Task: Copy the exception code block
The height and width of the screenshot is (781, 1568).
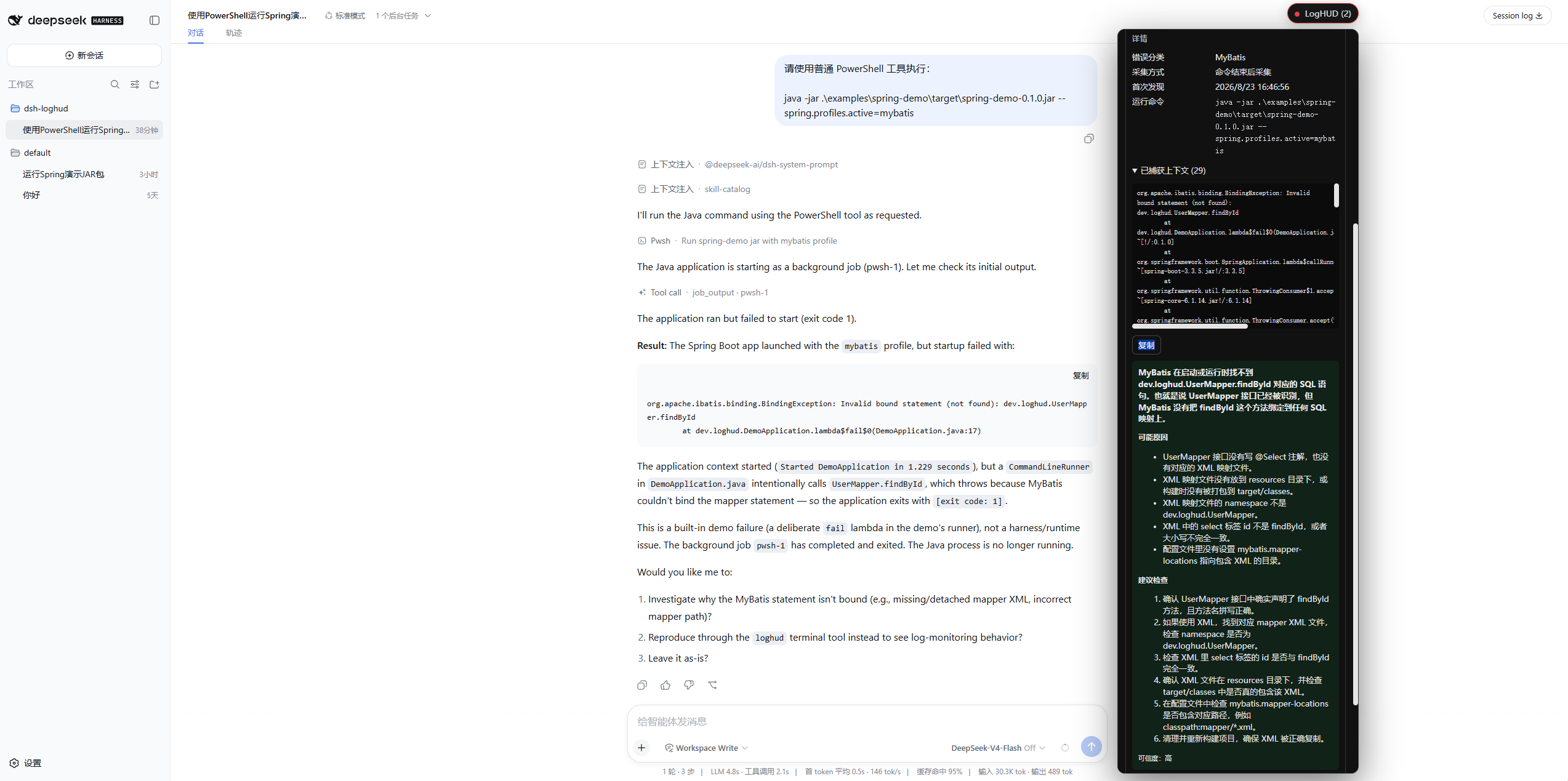Action: [1080, 375]
